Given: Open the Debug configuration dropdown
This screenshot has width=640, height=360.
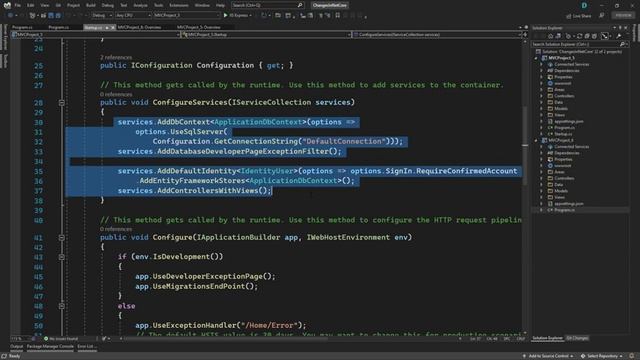Looking at the screenshot, I should [102, 16].
